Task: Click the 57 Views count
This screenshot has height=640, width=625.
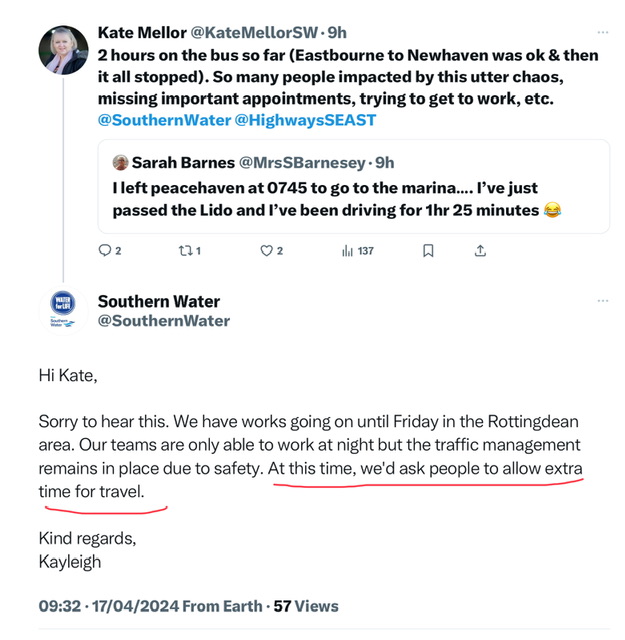Action: pos(306,606)
